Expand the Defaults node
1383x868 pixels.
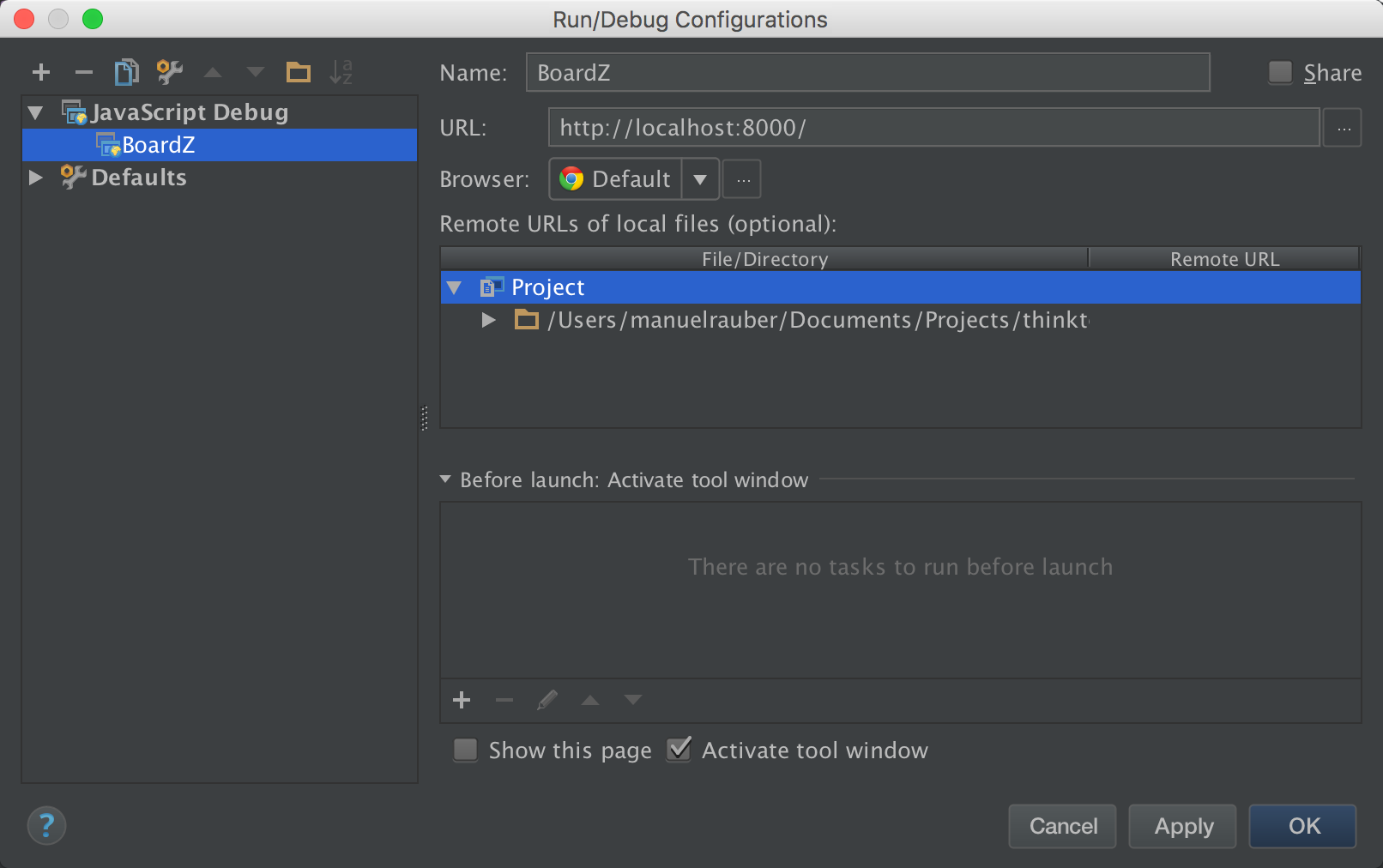34,178
